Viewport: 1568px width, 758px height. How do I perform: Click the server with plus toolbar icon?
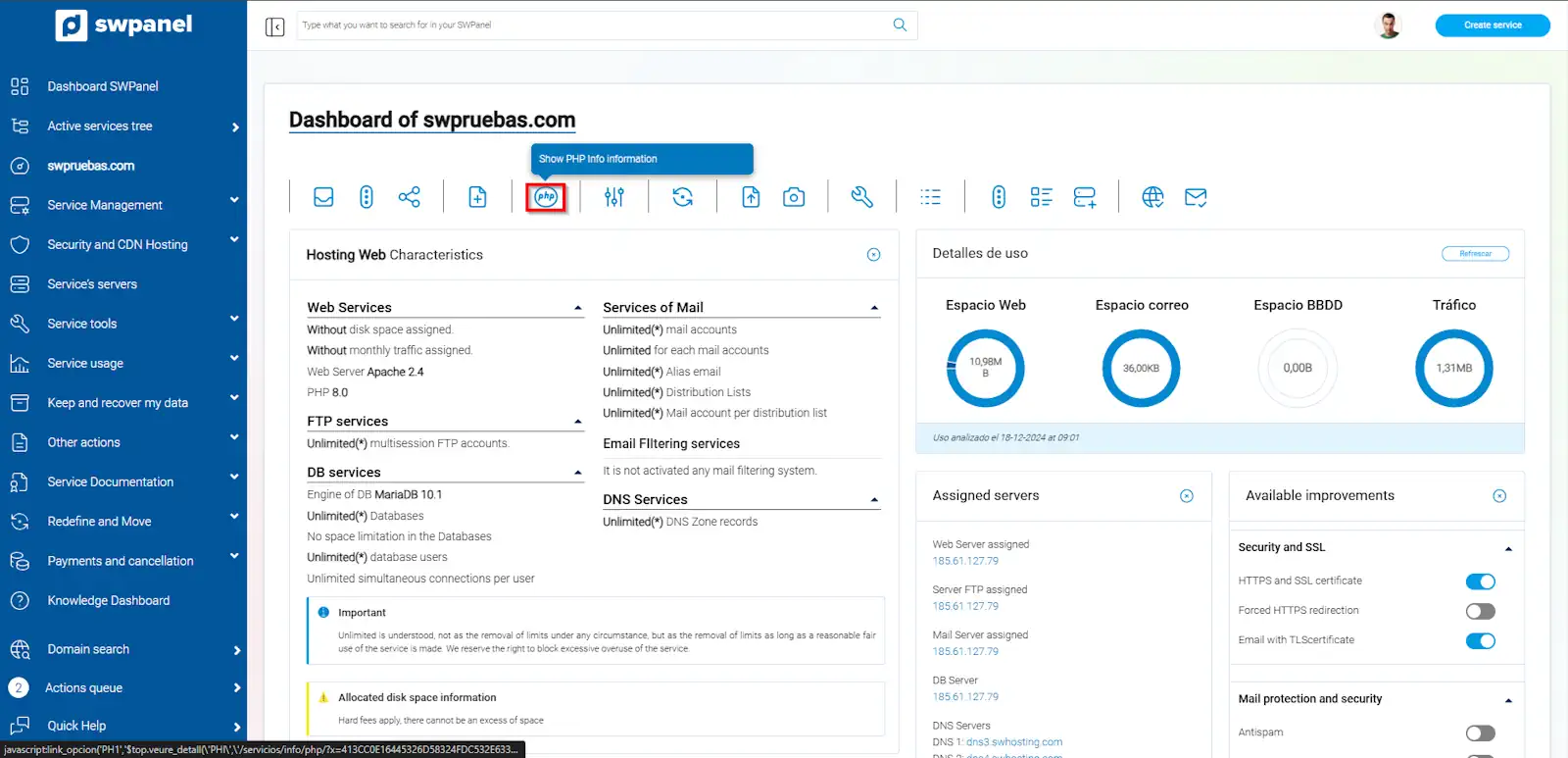click(x=1085, y=197)
